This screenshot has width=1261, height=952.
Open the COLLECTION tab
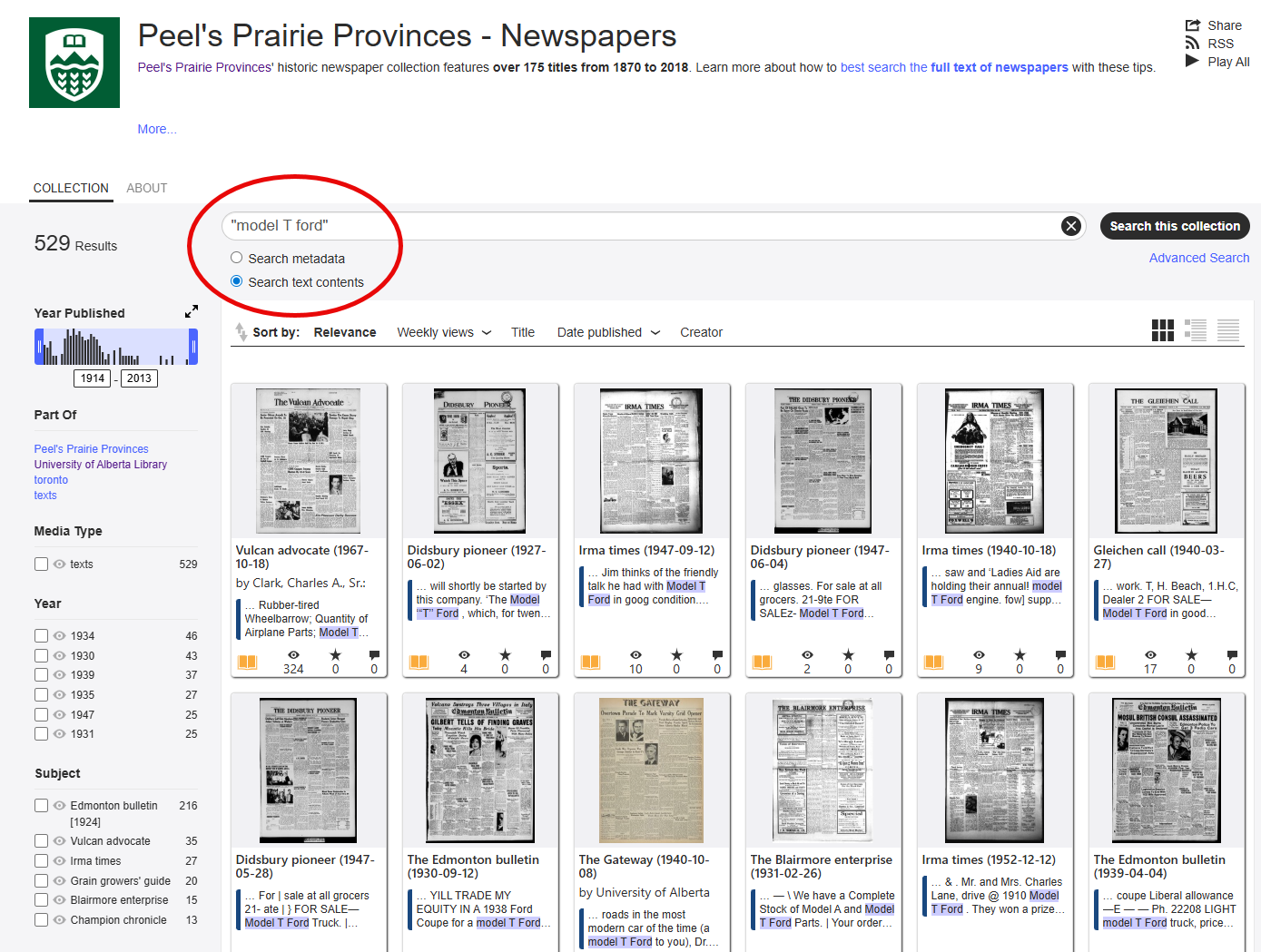(71, 188)
